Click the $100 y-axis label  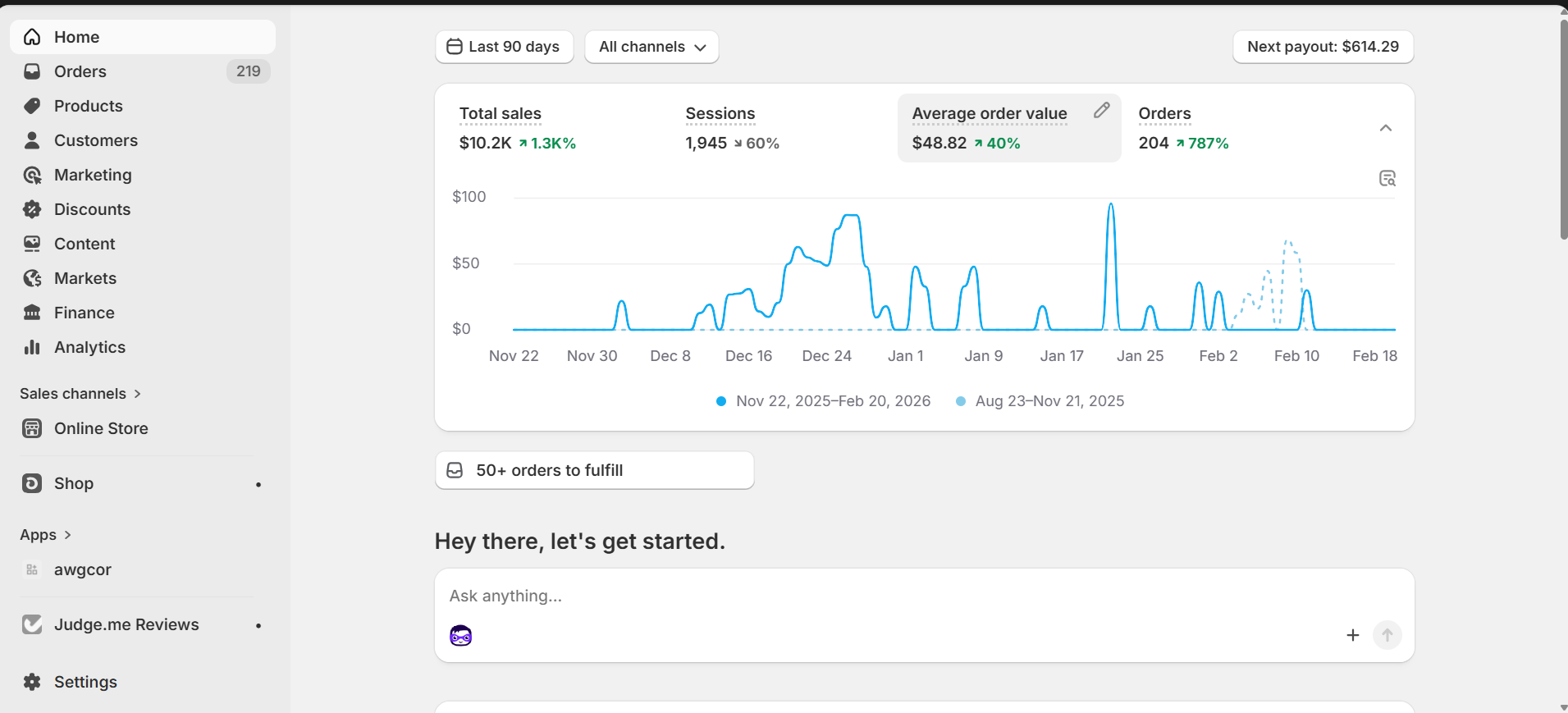pos(469,197)
